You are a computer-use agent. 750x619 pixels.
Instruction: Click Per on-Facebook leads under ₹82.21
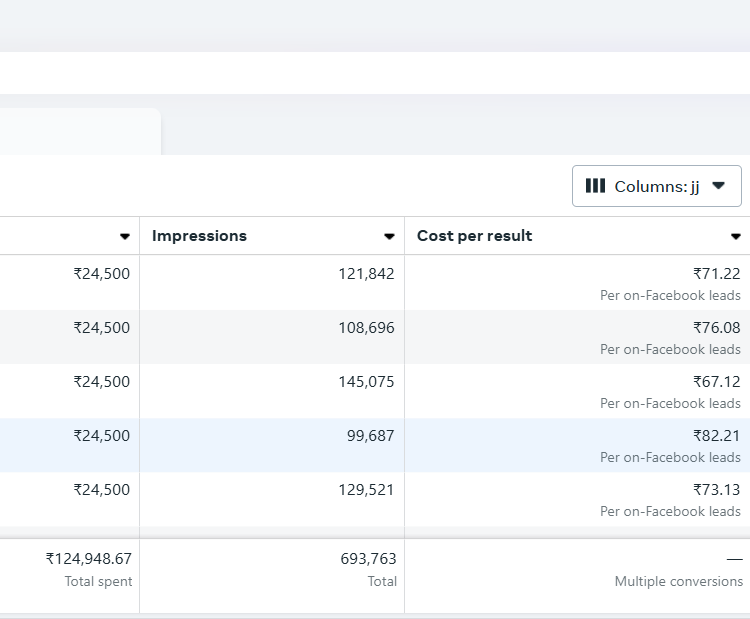[x=671, y=458]
